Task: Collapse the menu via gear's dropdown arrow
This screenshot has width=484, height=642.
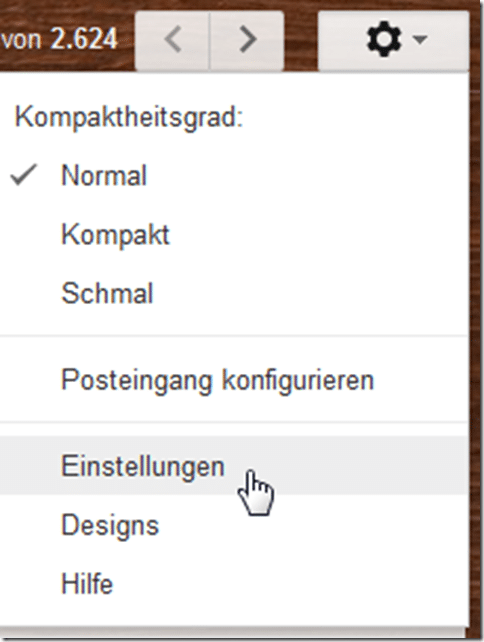Action: click(x=420, y=40)
